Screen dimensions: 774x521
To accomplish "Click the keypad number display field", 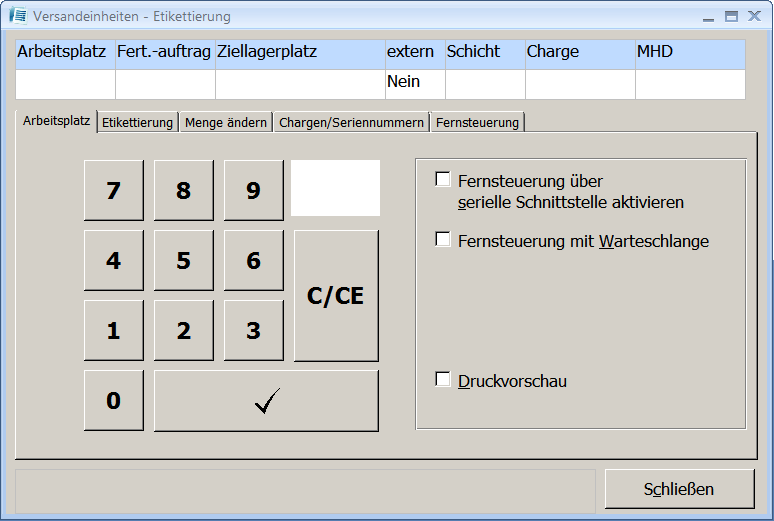I will click(335, 188).
